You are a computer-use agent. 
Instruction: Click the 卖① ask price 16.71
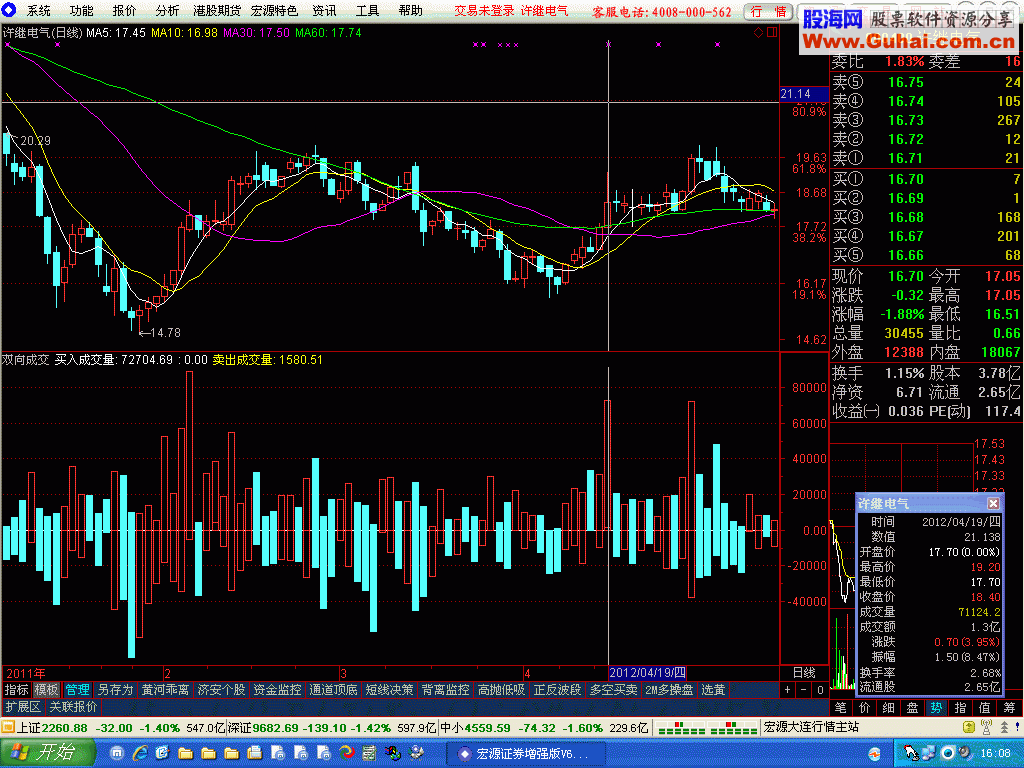(x=906, y=158)
